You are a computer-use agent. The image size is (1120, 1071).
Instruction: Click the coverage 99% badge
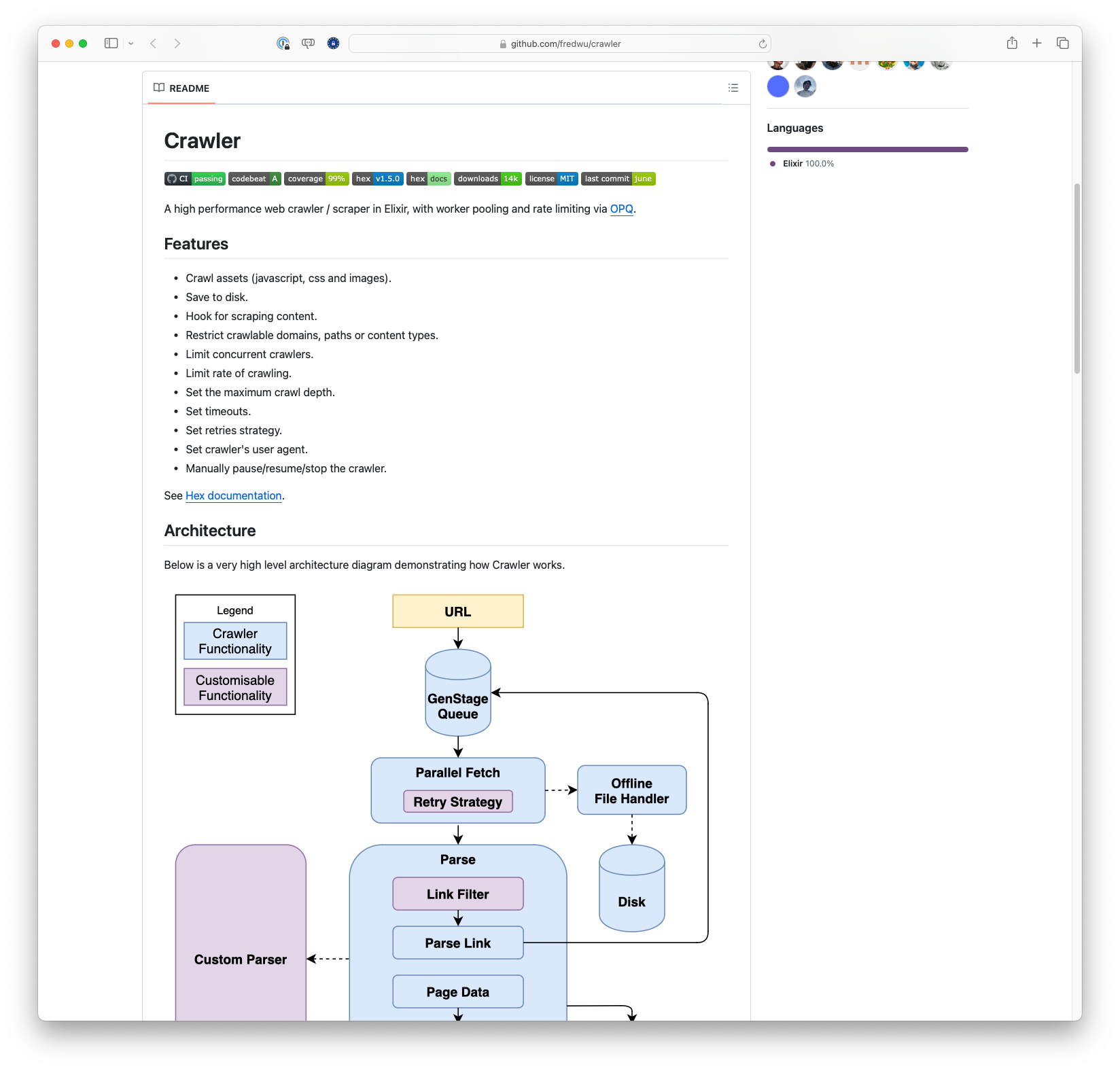[316, 179]
